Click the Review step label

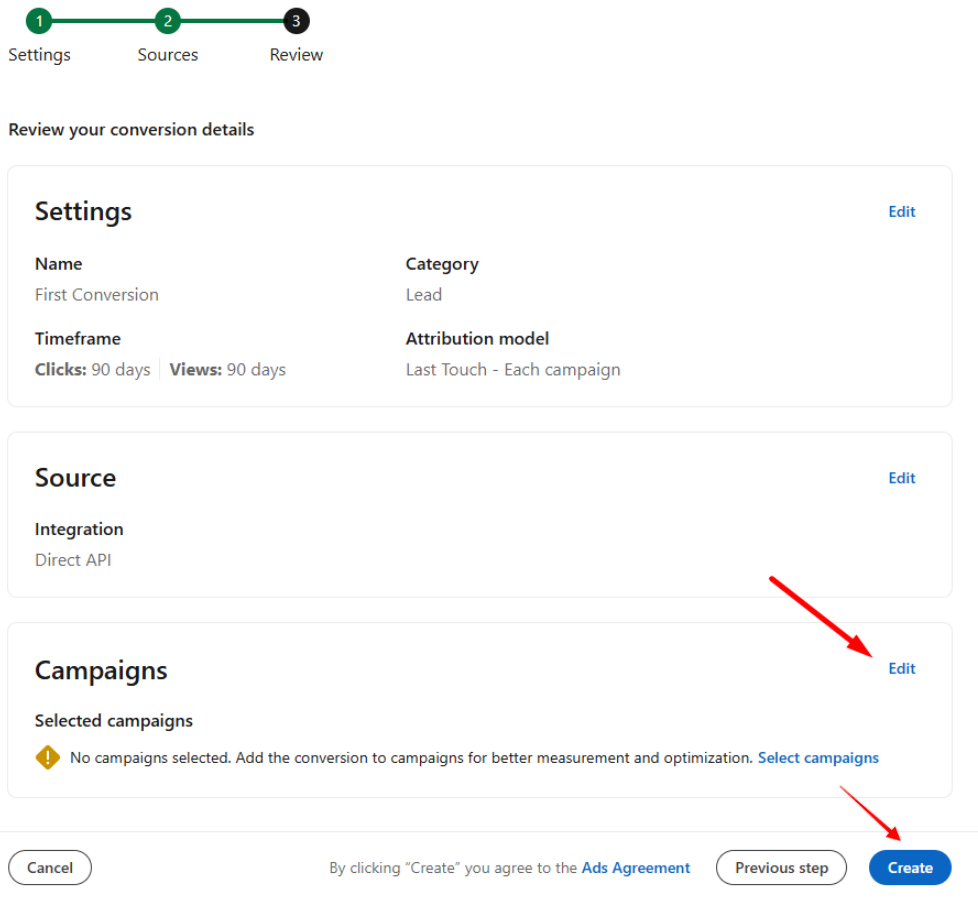coord(296,55)
